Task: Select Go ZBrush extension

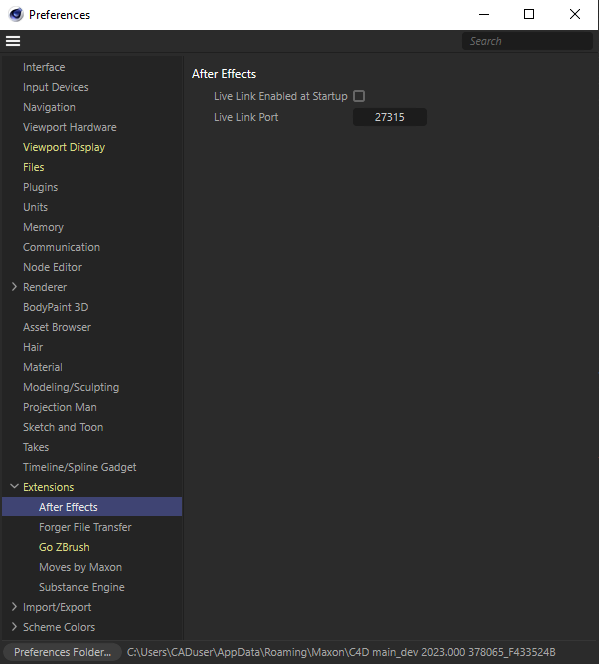Action: pyautogui.click(x=64, y=547)
